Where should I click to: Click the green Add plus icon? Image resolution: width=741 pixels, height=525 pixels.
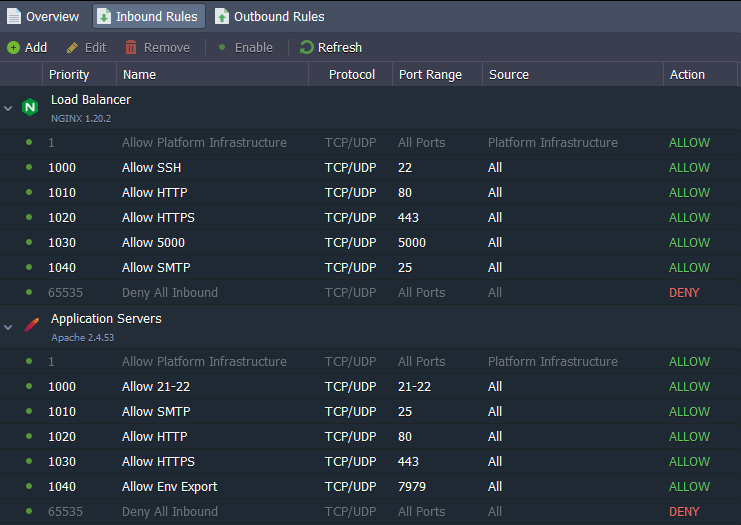pyautogui.click(x=13, y=47)
